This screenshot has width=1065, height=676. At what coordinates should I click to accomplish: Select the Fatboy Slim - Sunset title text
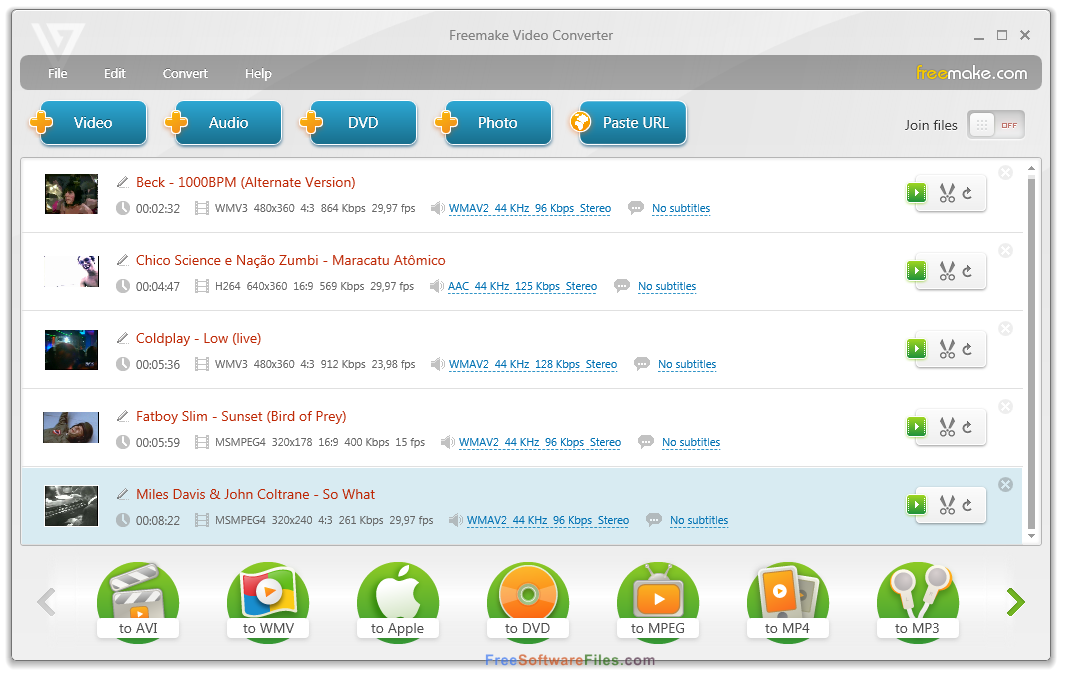(x=241, y=416)
